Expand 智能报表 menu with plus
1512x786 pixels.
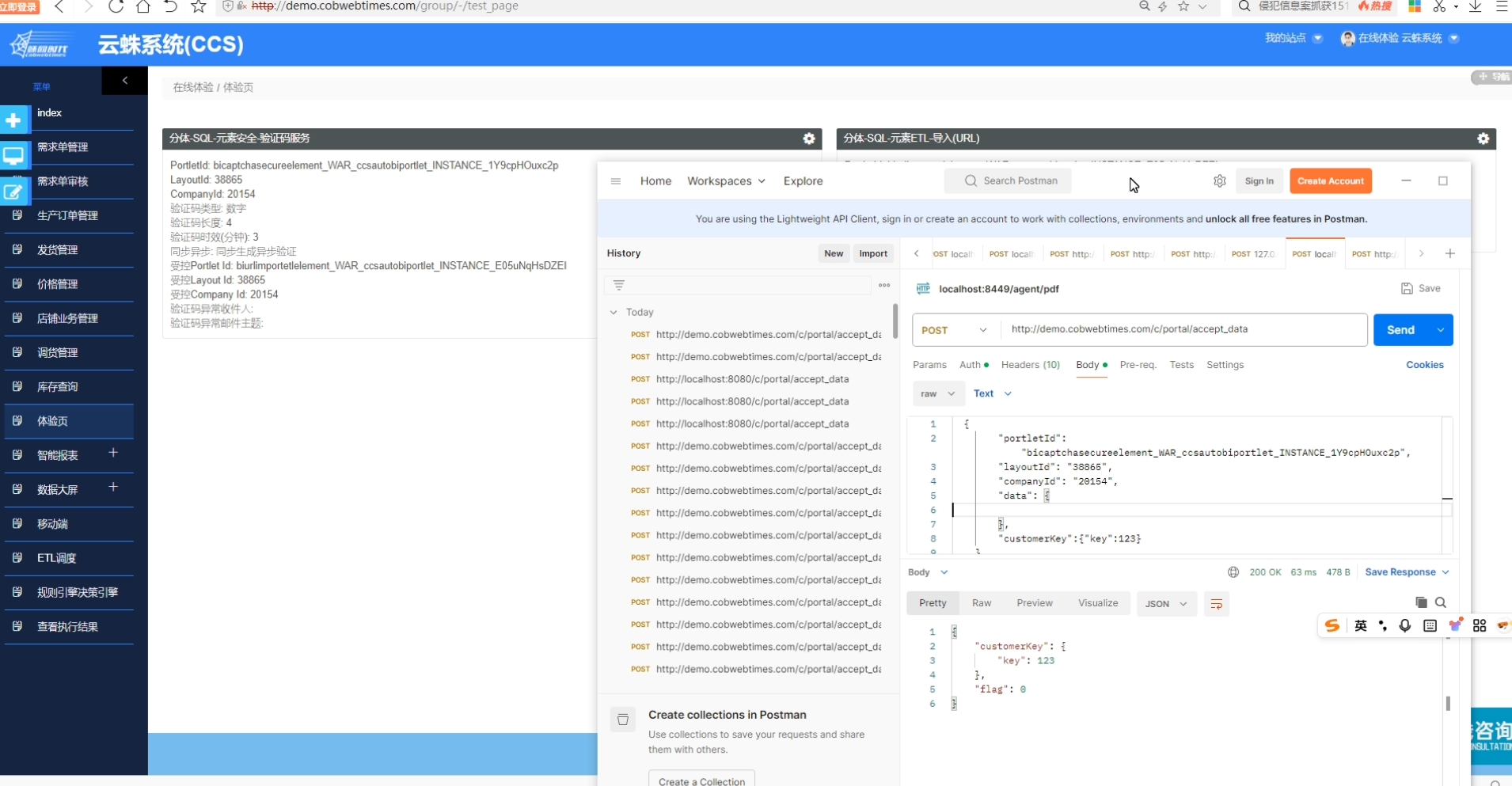113,453
